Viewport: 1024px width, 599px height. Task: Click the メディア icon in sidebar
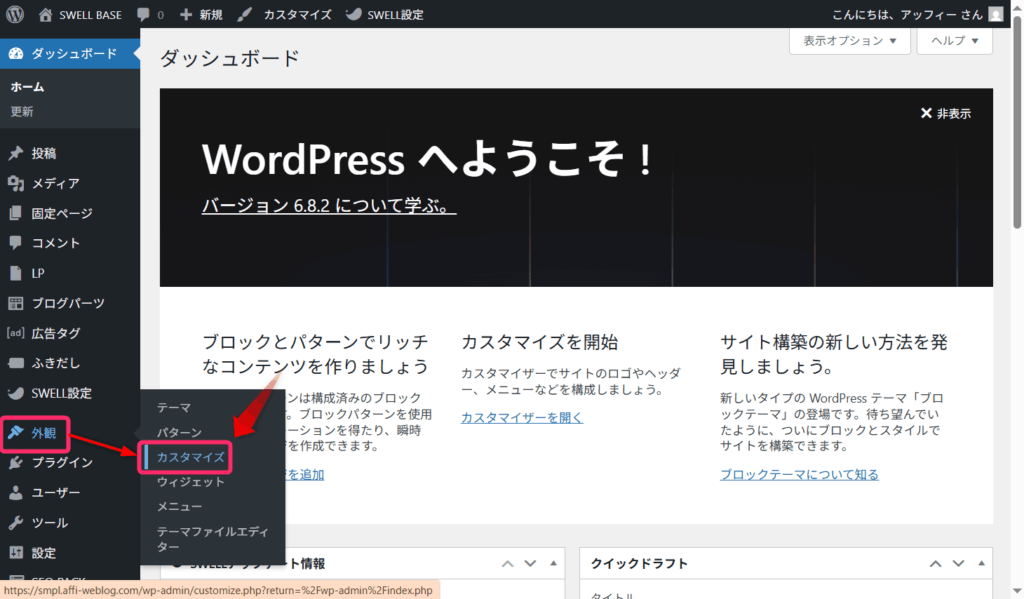(16, 184)
